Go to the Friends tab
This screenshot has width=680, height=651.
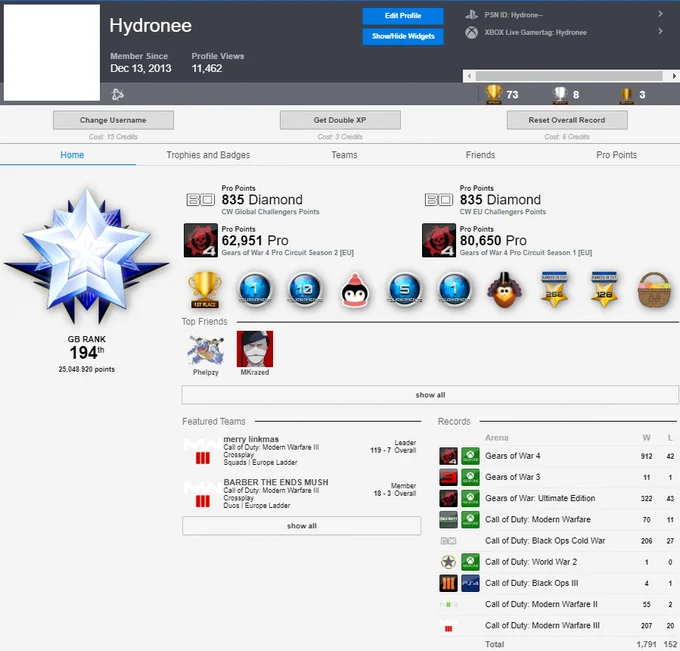click(x=480, y=155)
